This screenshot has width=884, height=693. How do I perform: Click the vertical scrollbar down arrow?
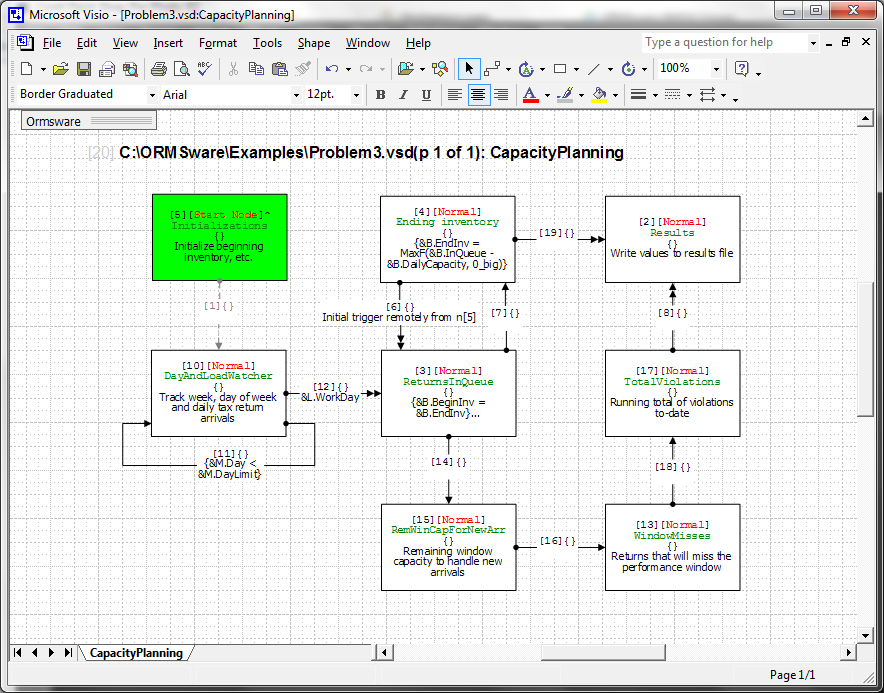pos(865,635)
